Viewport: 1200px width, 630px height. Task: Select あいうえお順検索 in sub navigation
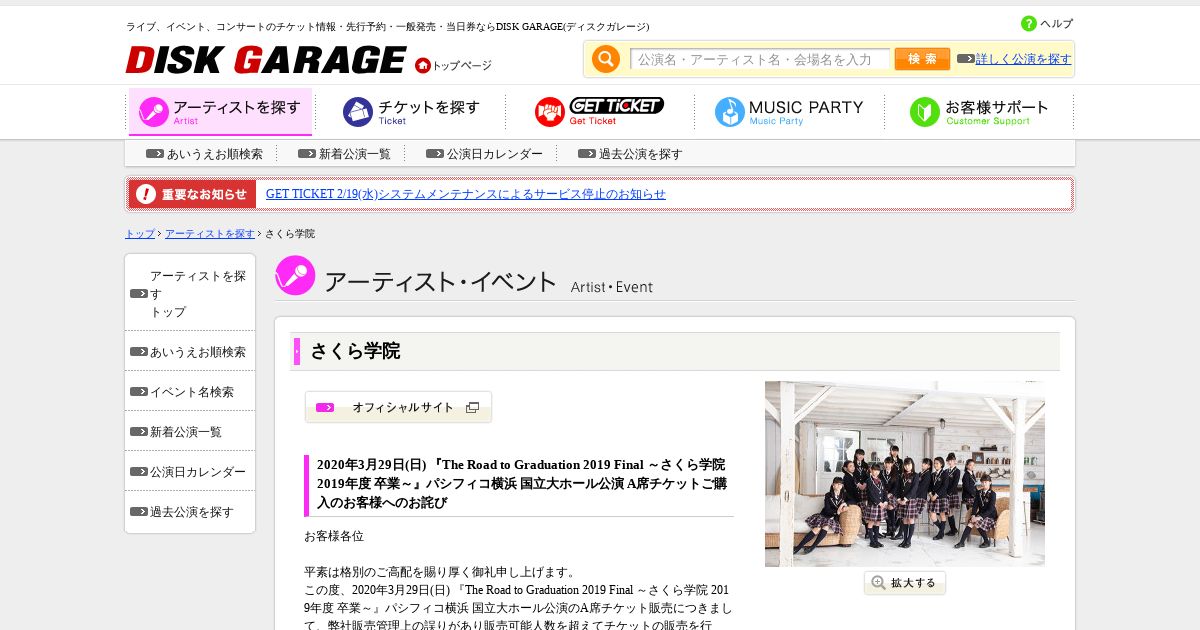tap(215, 154)
